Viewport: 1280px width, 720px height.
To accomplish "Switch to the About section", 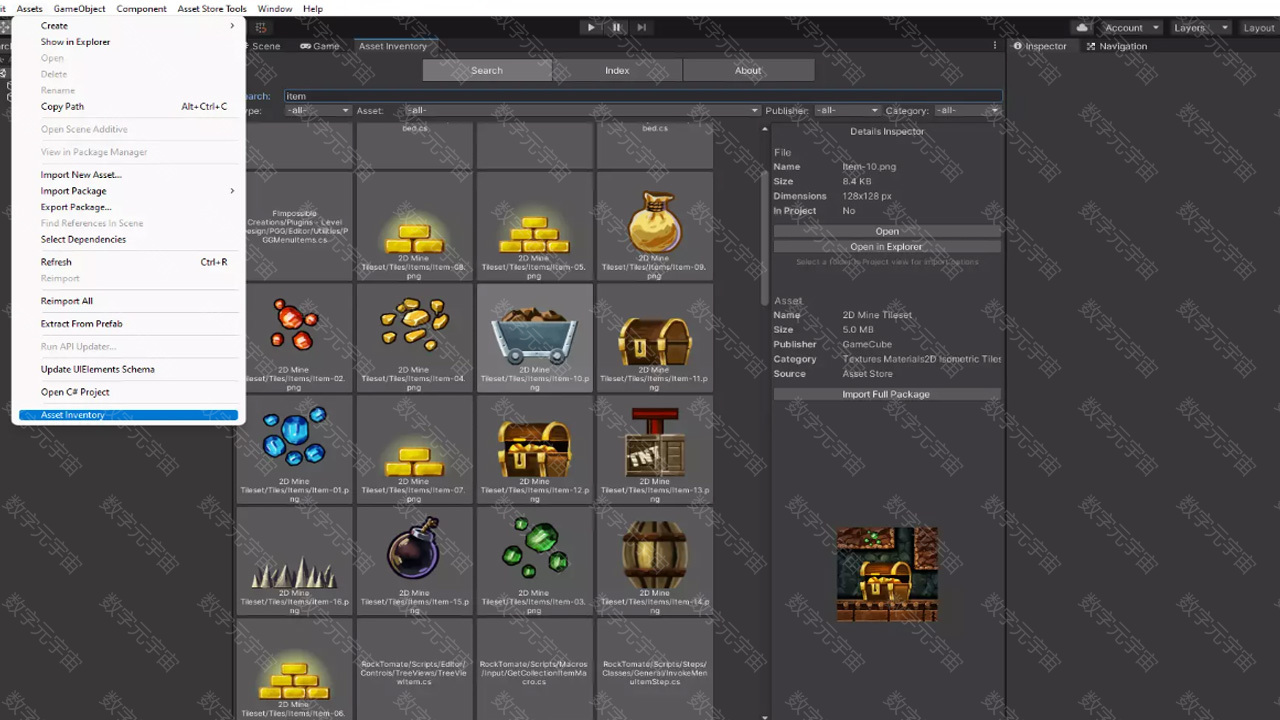I will point(748,70).
